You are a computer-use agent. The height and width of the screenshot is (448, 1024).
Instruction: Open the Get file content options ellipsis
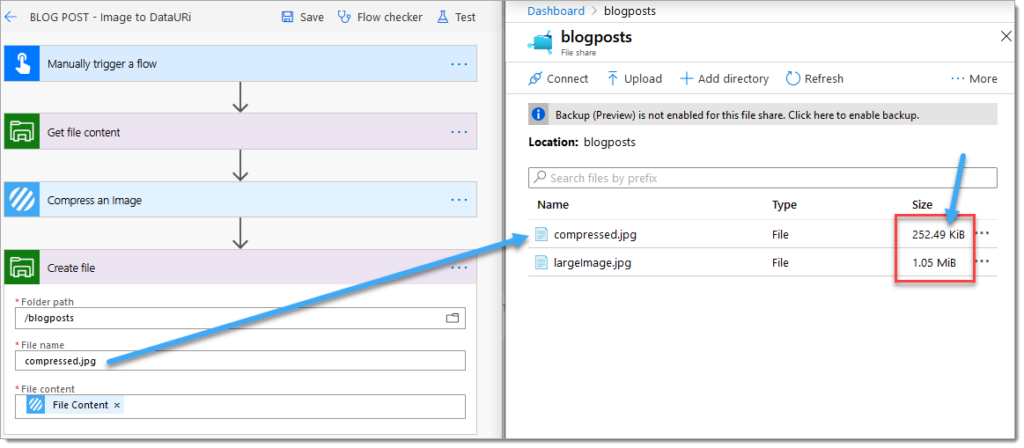click(459, 133)
